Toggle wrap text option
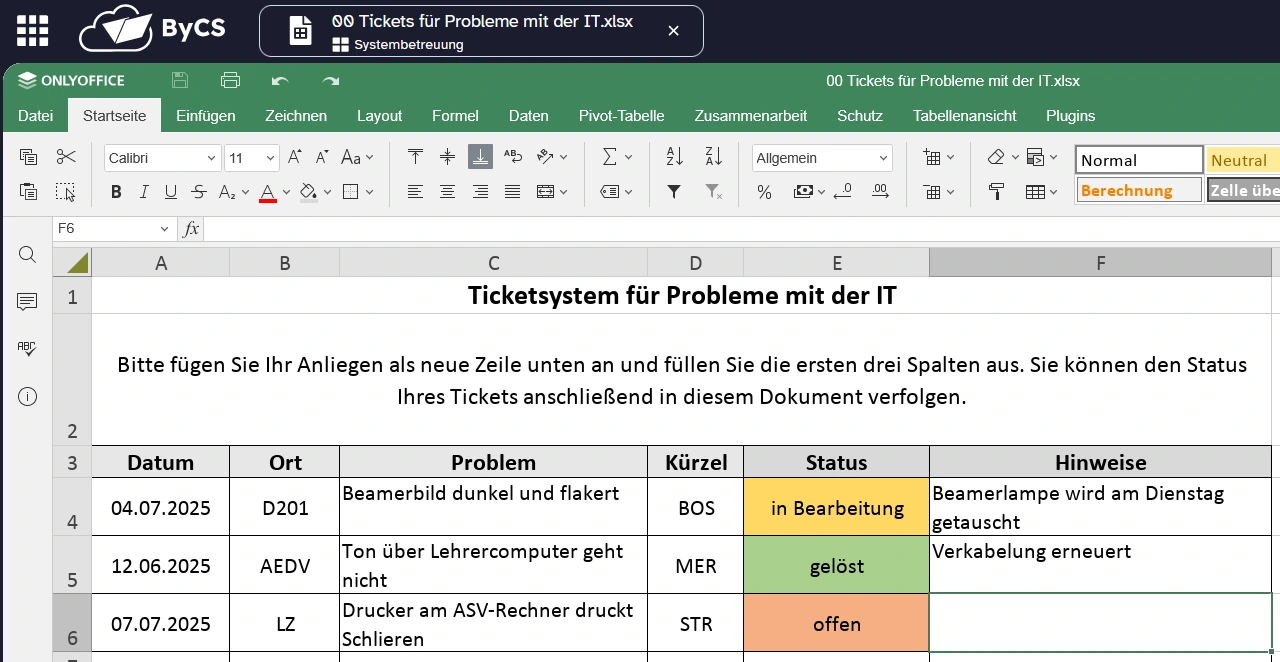The height and width of the screenshot is (662, 1280). [513, 157]
